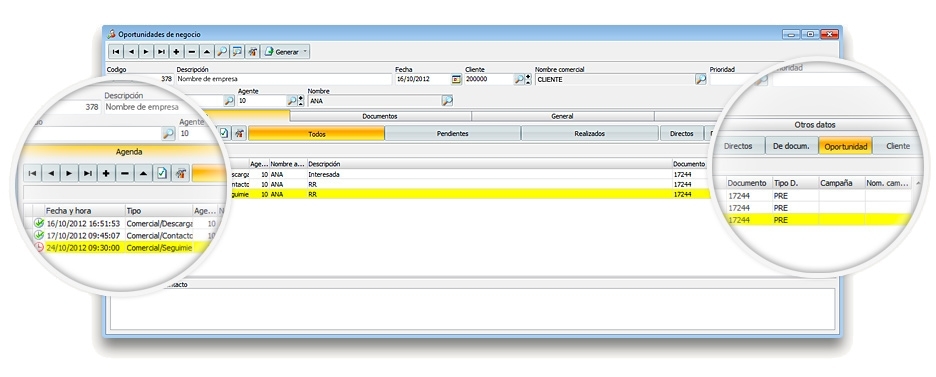Screen dimensions: 936x377
Task: Click the Nombre a... column header
Action: point(288,164)
